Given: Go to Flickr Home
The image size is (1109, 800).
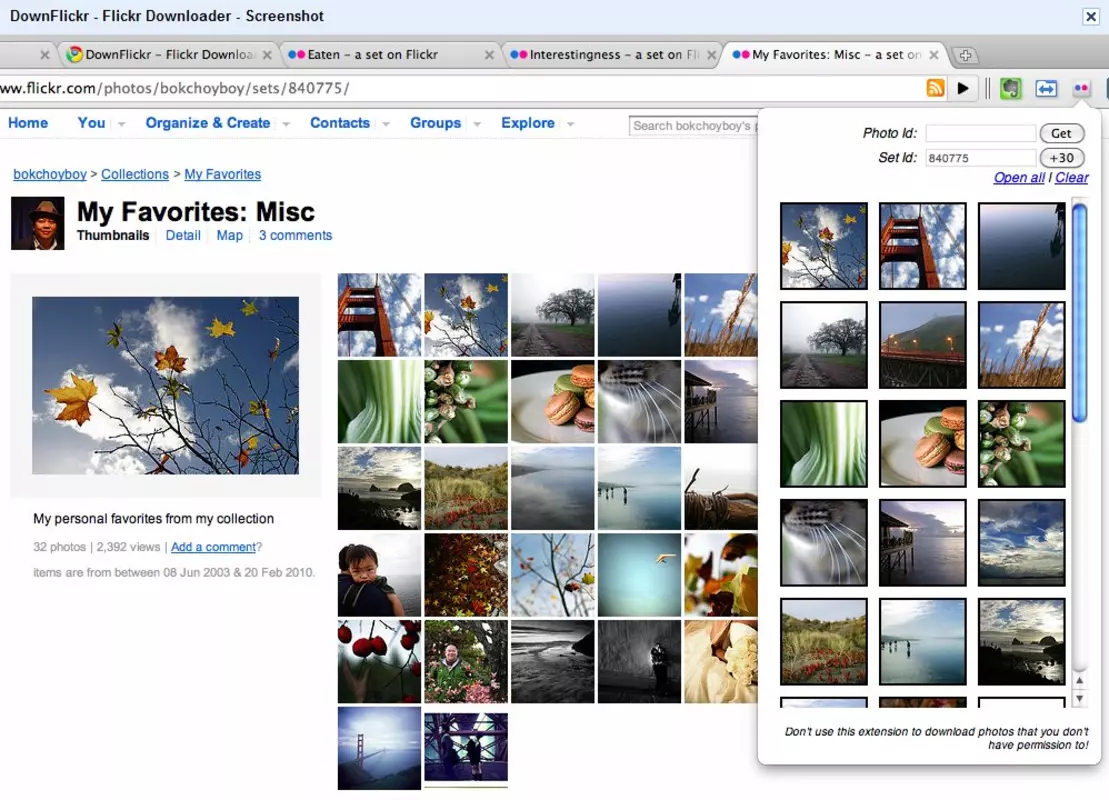Looking at the screenshot, I should 28,122.
